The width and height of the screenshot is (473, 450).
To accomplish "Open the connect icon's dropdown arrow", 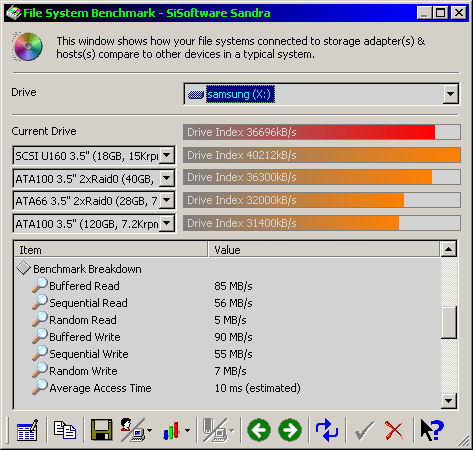I will tap(149, 430).
